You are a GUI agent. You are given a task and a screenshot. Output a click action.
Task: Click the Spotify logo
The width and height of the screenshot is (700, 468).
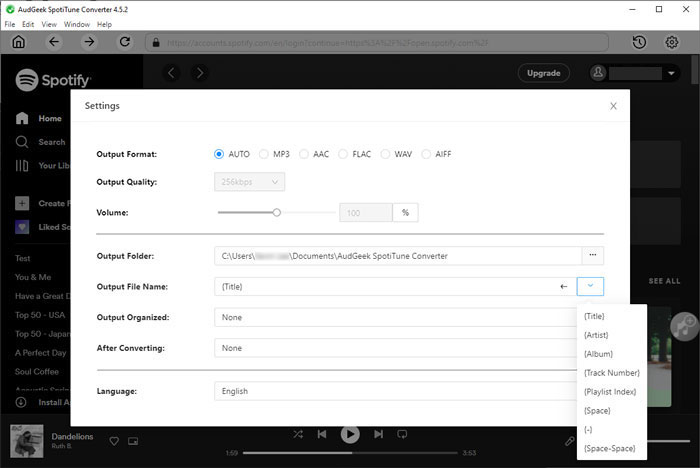(53, 80)
